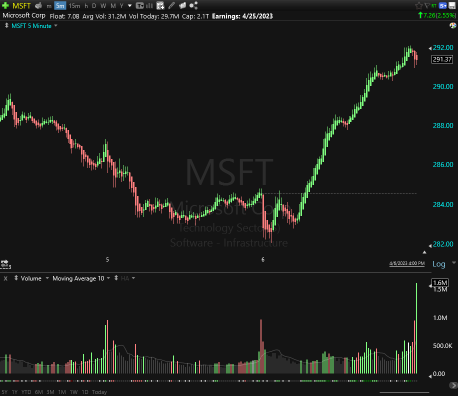
Task: Switch to the yearly 'Y' timeframe
Action: click(121, 6)
